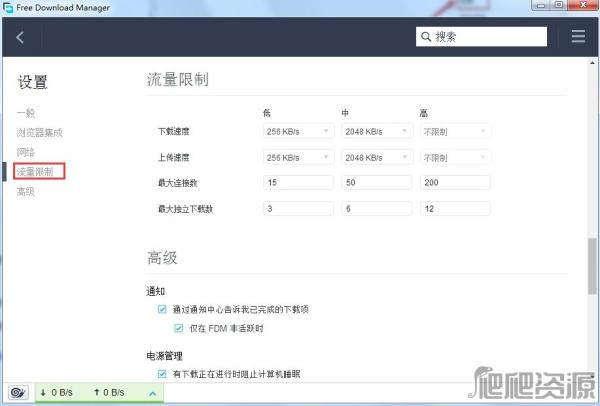Click download speed 0 B/s indicator

pos(57,393)
